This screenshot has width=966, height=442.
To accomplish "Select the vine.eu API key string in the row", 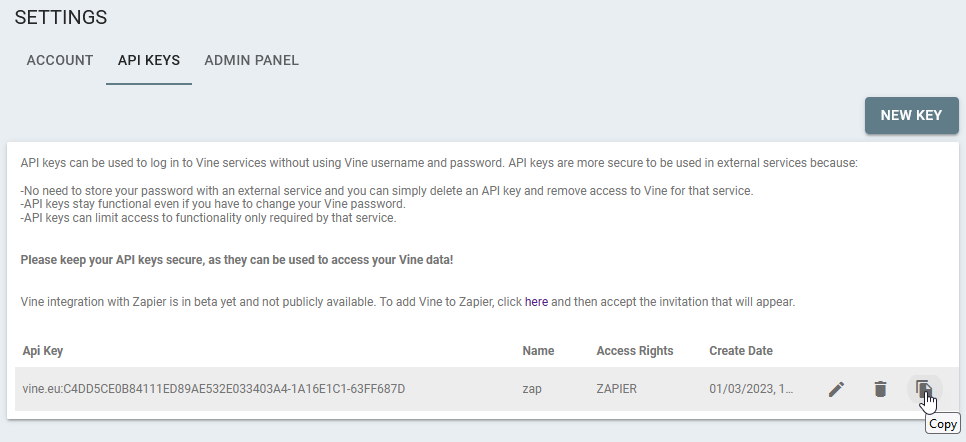I will pyautogui.click(x=214, y=389).
